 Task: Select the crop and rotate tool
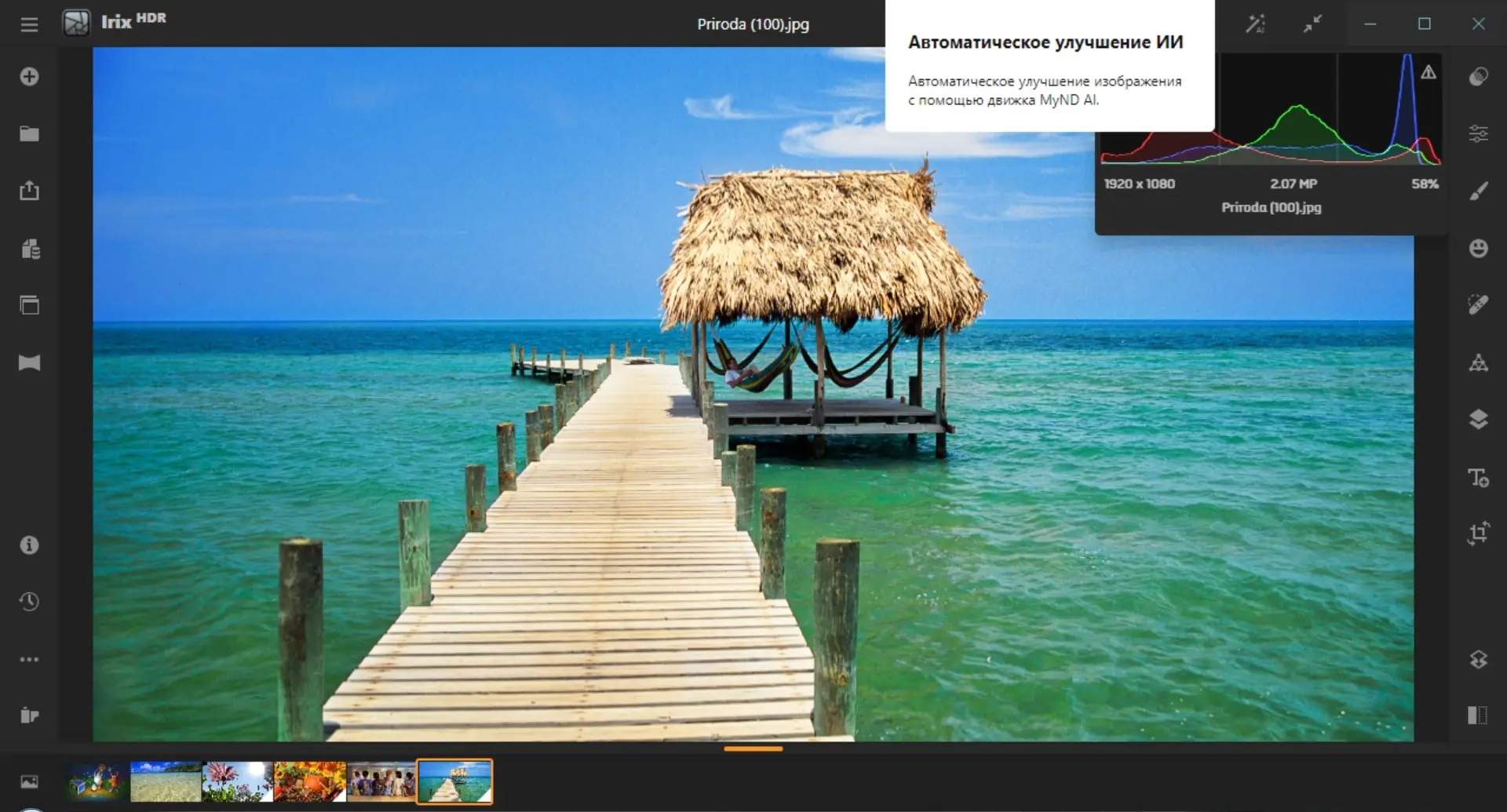click(x=1479, y=533)
